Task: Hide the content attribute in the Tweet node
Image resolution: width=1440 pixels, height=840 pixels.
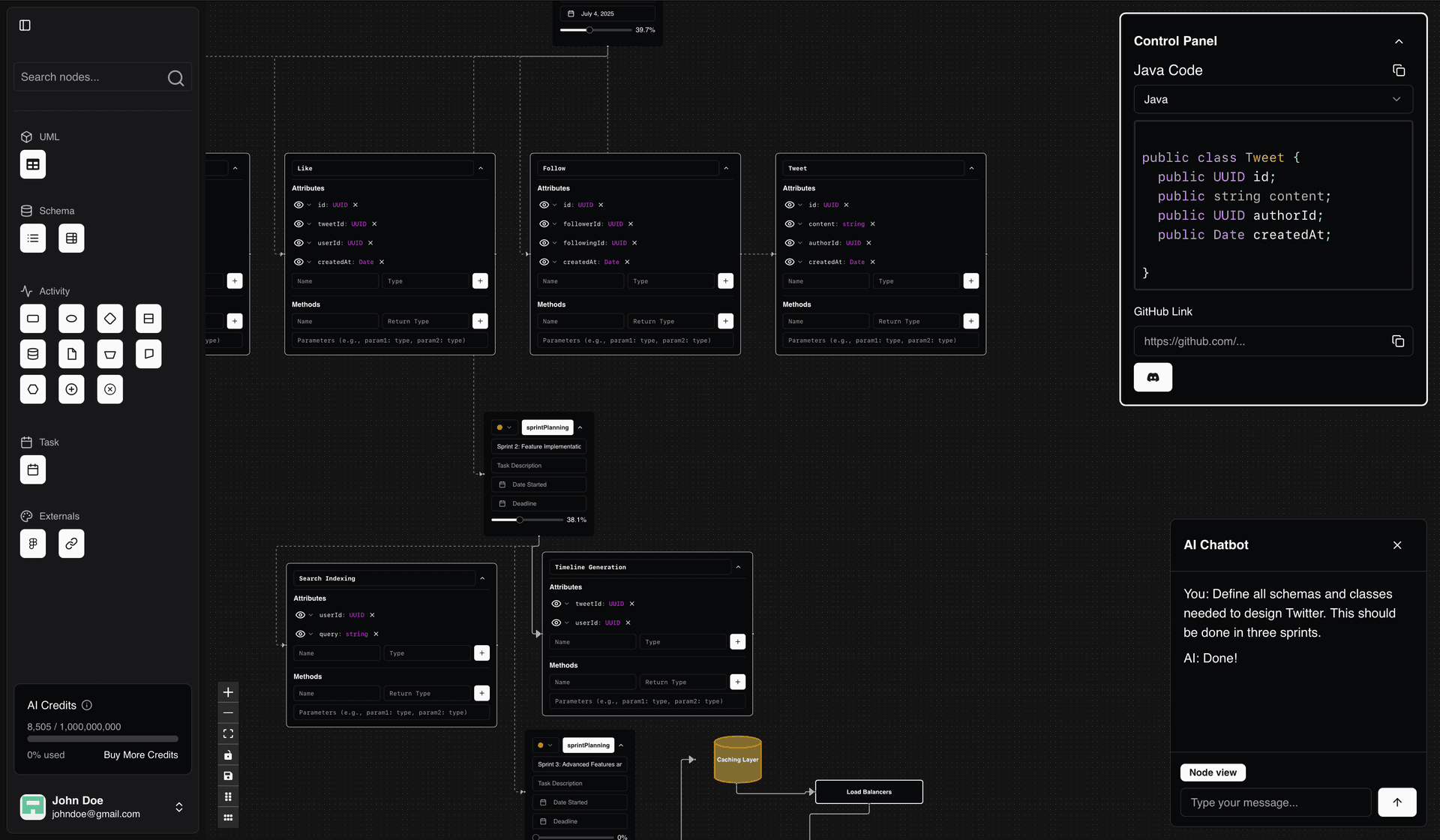Action: (790, 223)
